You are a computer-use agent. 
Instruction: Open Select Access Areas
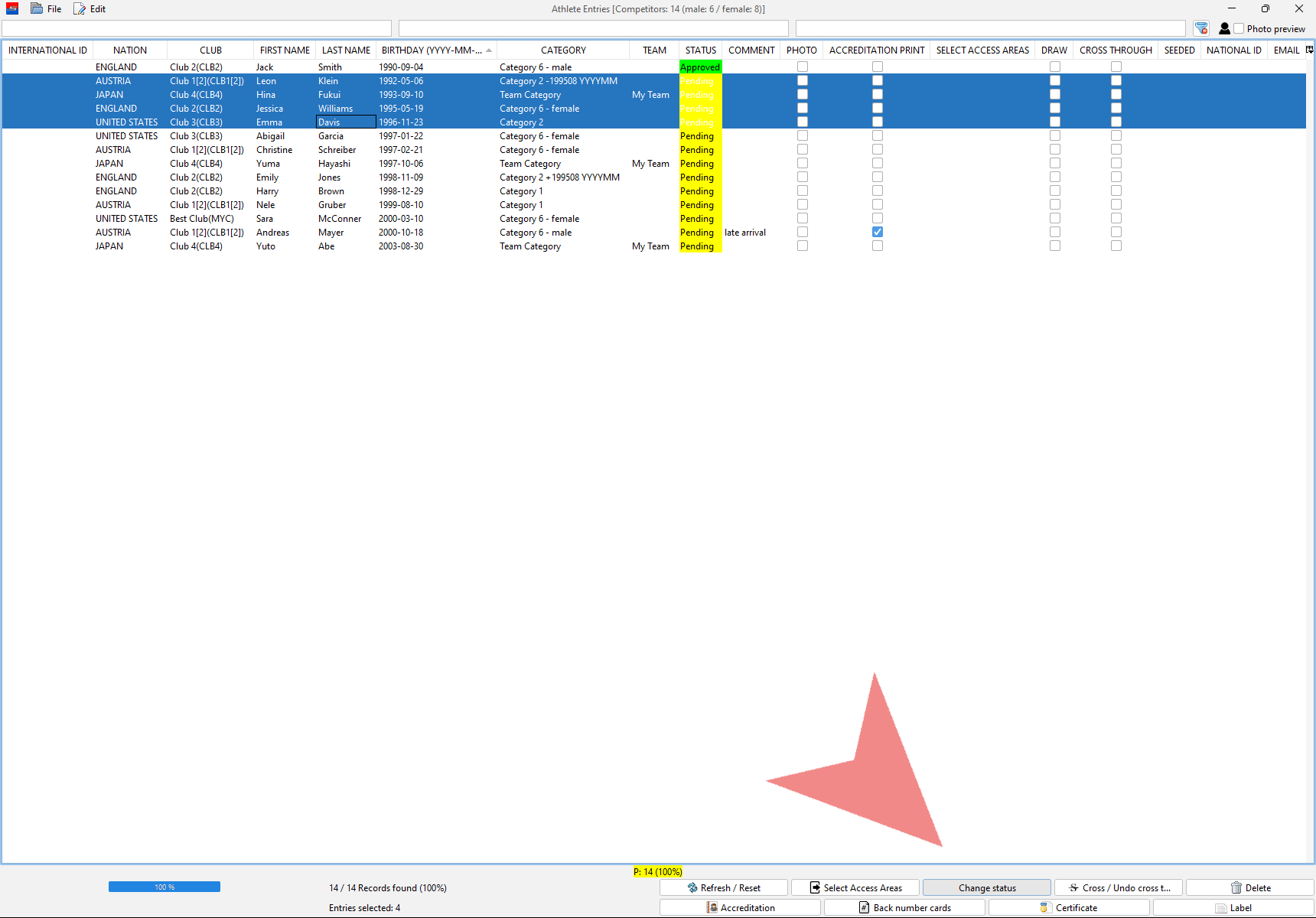[x=855, y=887]
